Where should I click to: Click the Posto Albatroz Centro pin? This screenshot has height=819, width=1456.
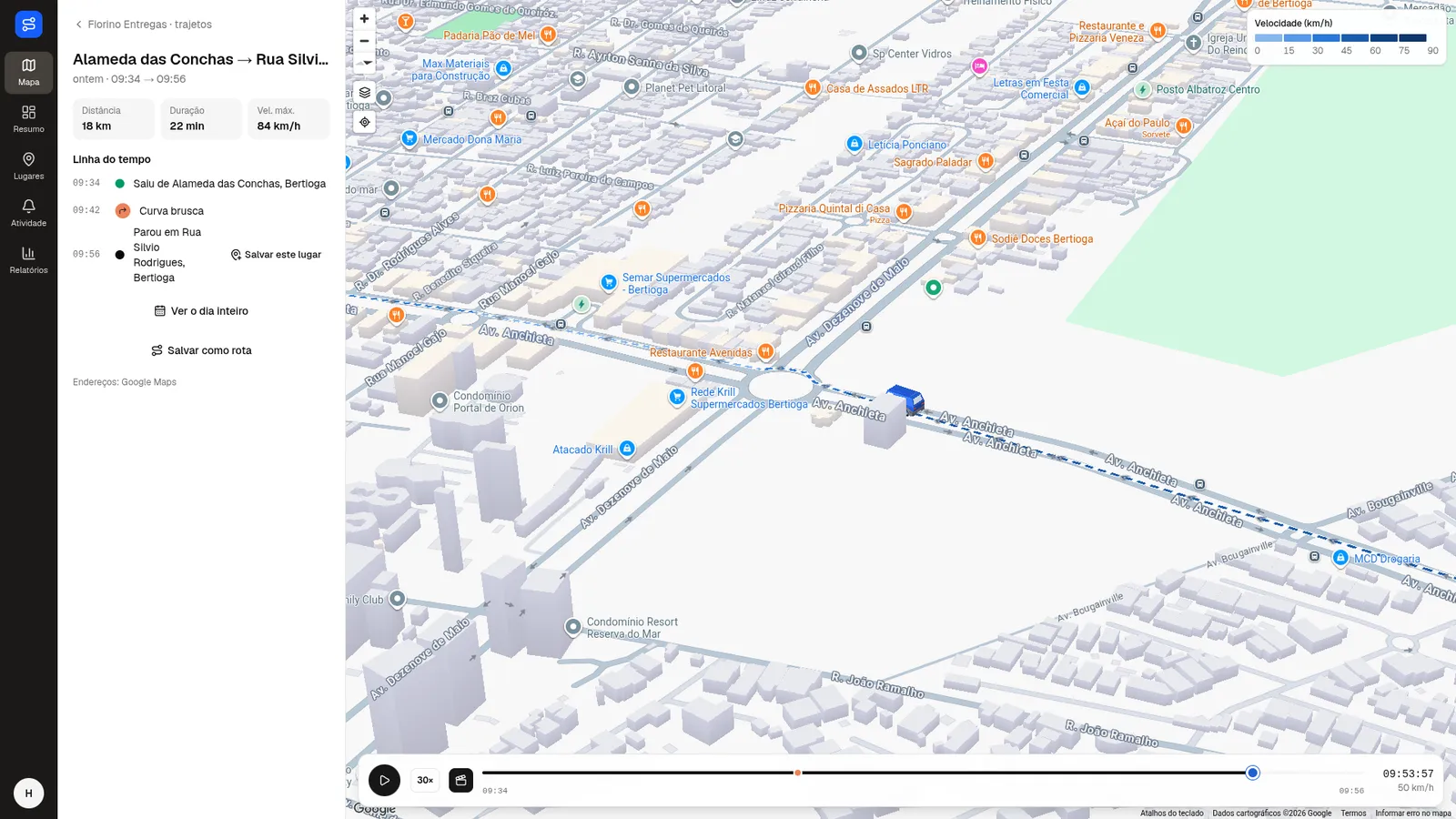coord(1143,89)
